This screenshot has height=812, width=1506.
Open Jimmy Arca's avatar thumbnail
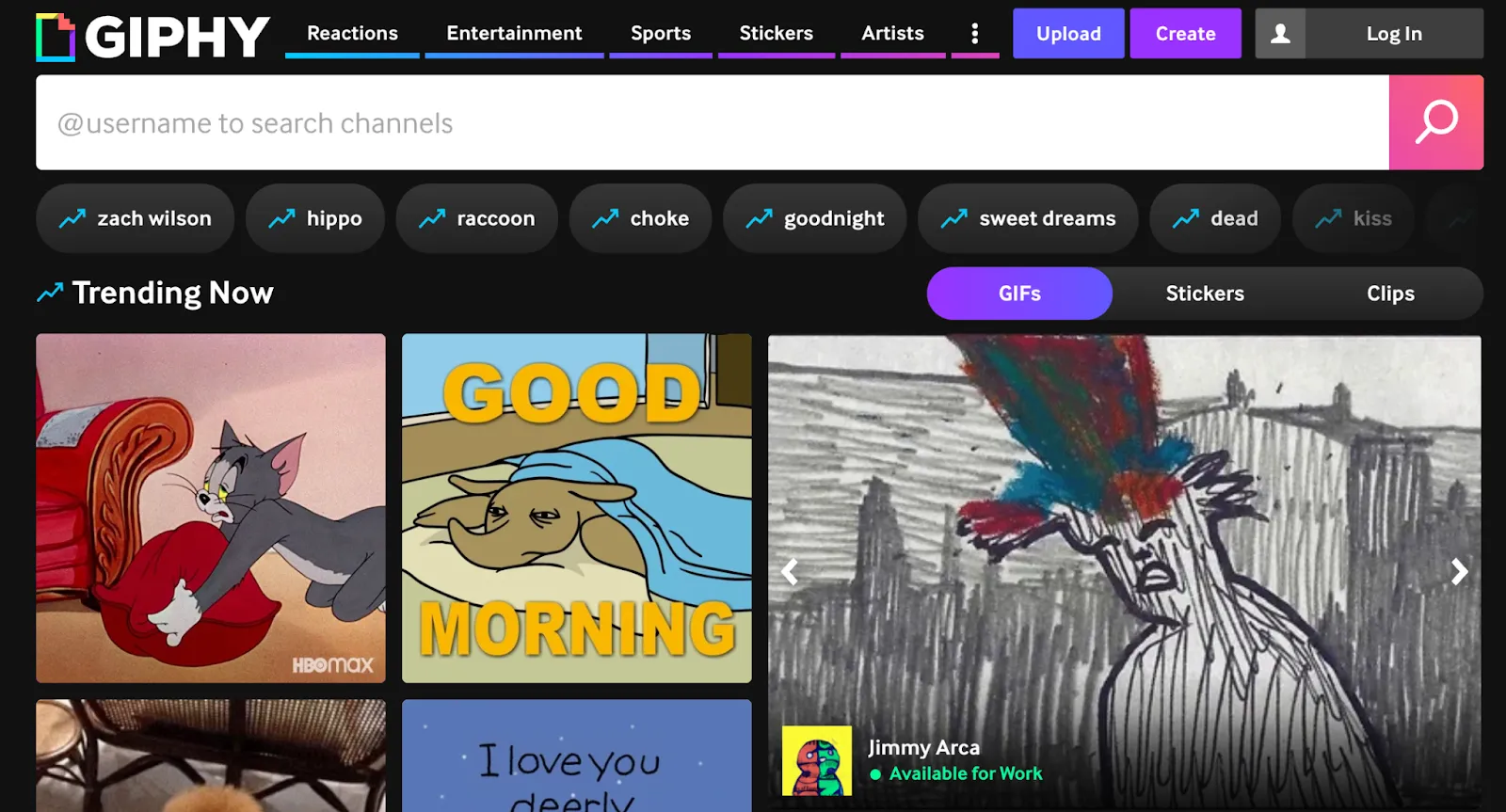(817, 760)
